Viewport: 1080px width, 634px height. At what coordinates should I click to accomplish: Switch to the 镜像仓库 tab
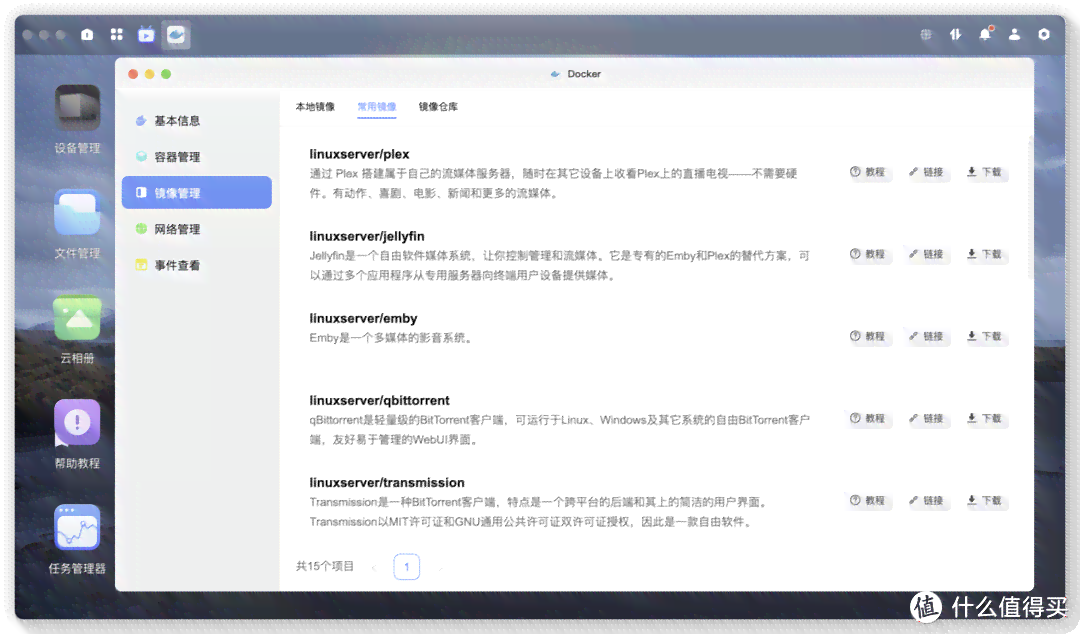tap(438, 107)
